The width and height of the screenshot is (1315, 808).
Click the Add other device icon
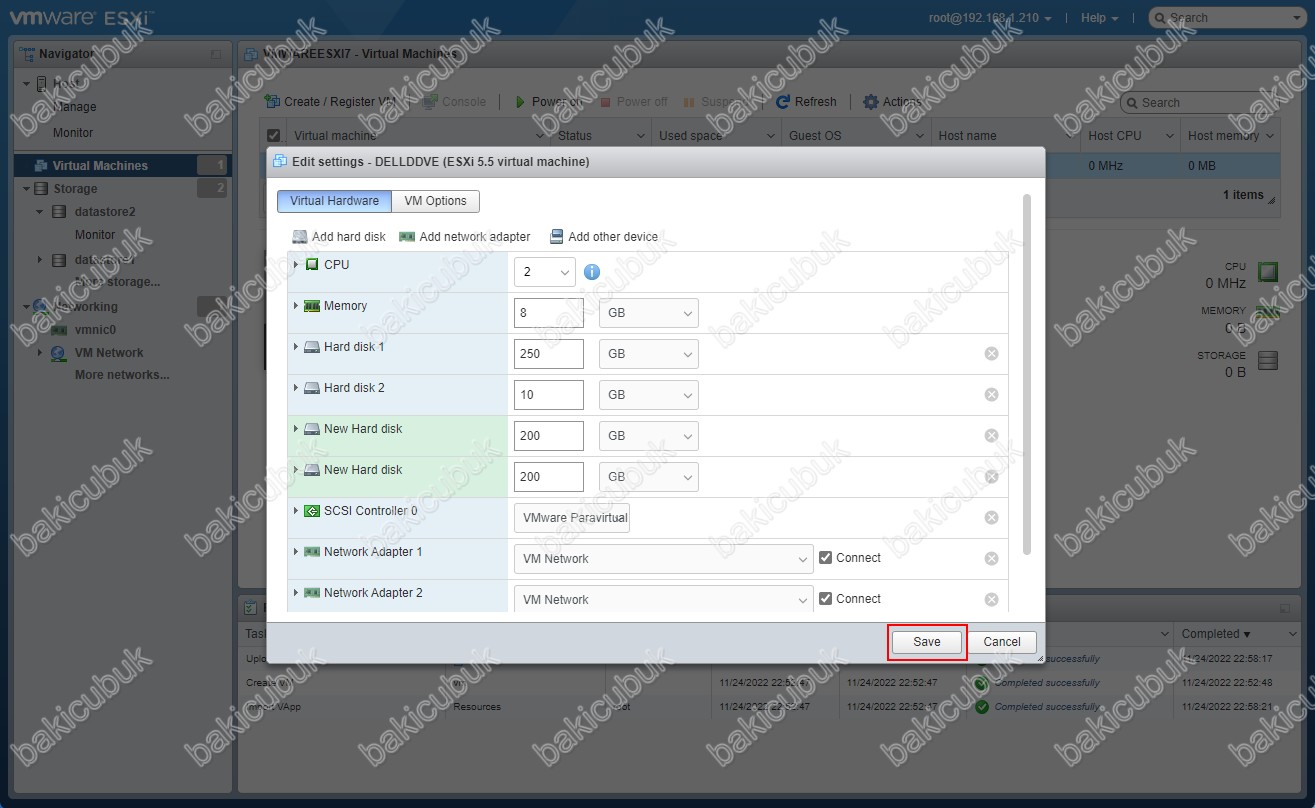[556, 237]
